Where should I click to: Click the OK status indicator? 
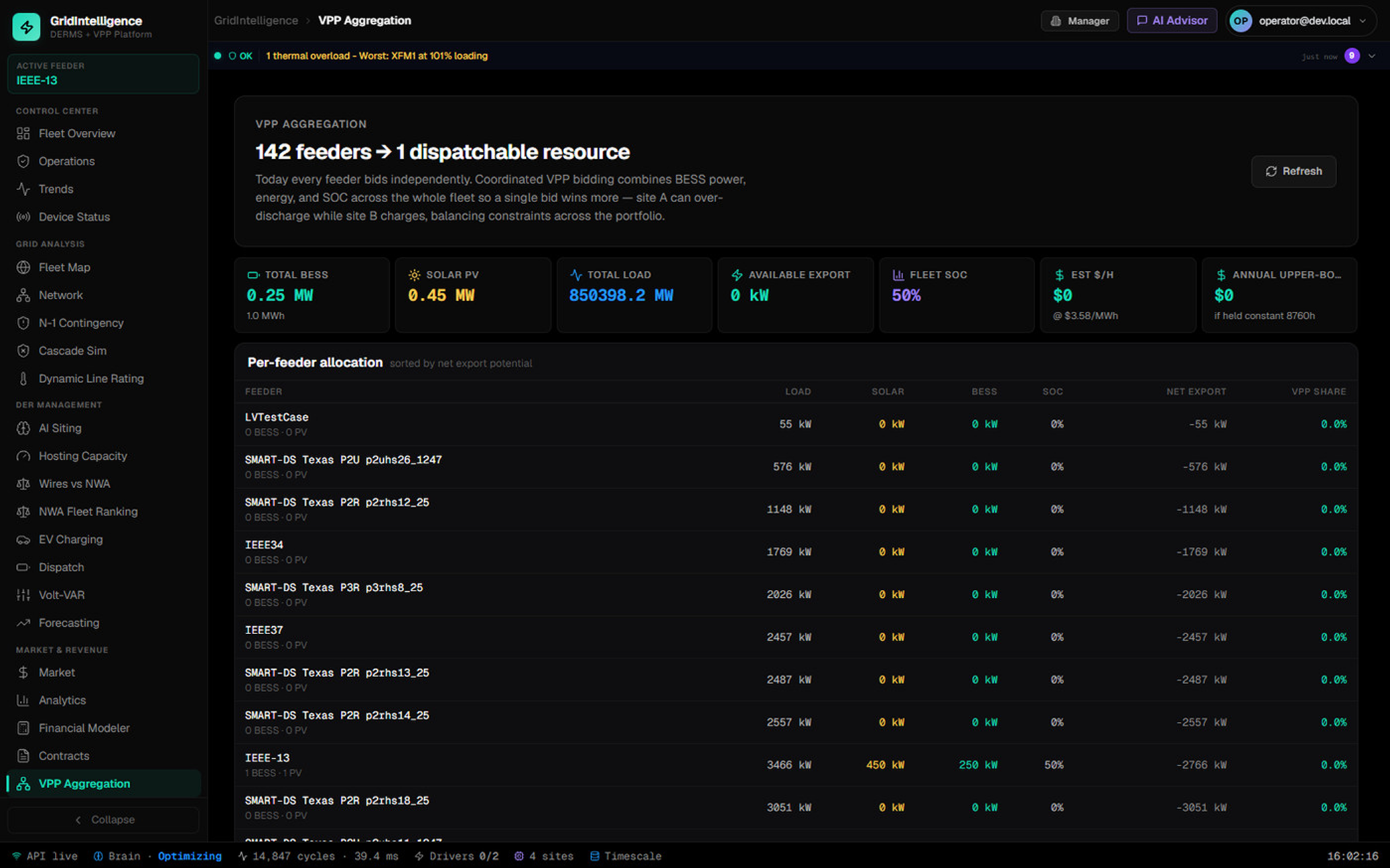(240, 56)
